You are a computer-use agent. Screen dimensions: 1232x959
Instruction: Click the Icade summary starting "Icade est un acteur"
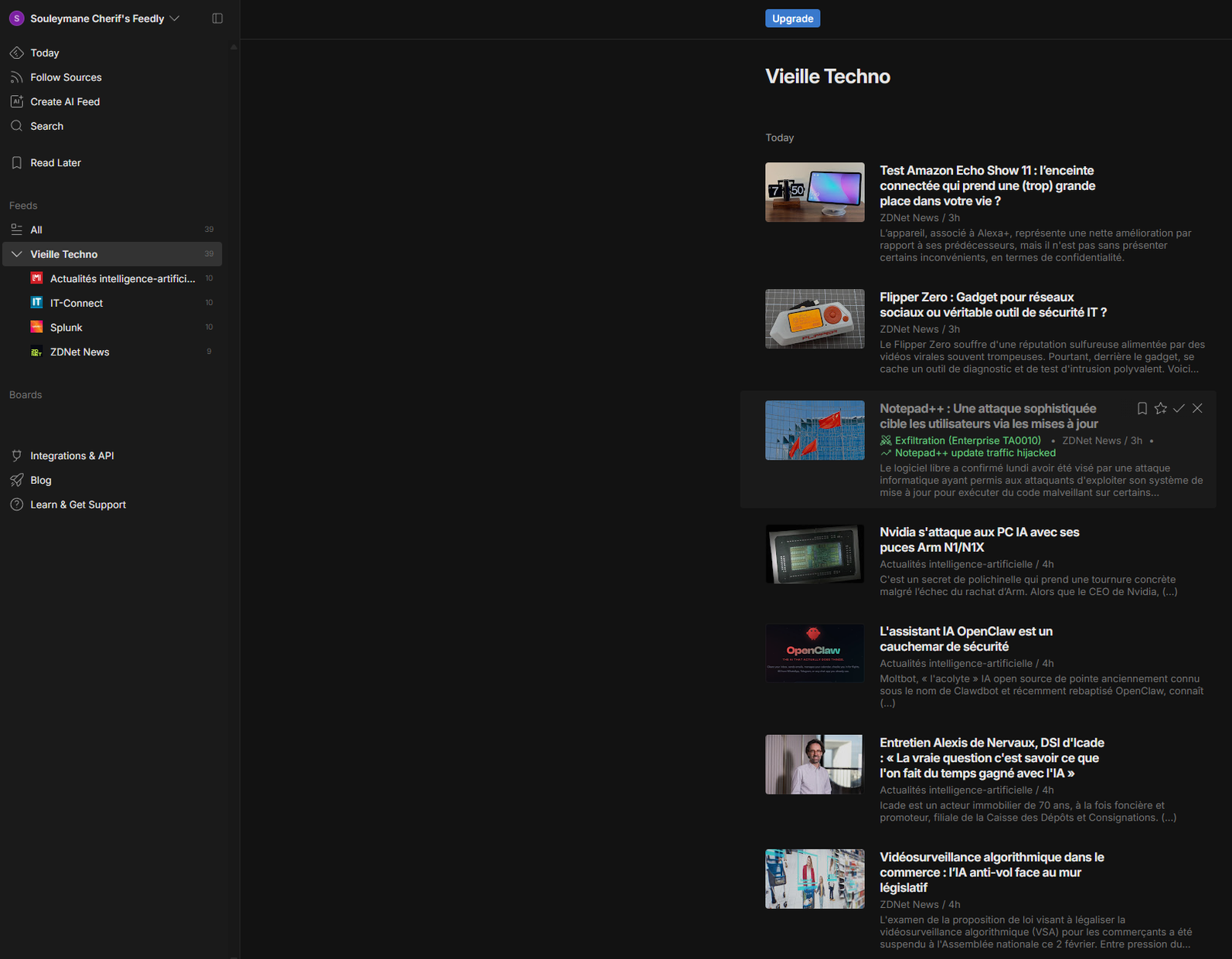tap(1028, 811)
